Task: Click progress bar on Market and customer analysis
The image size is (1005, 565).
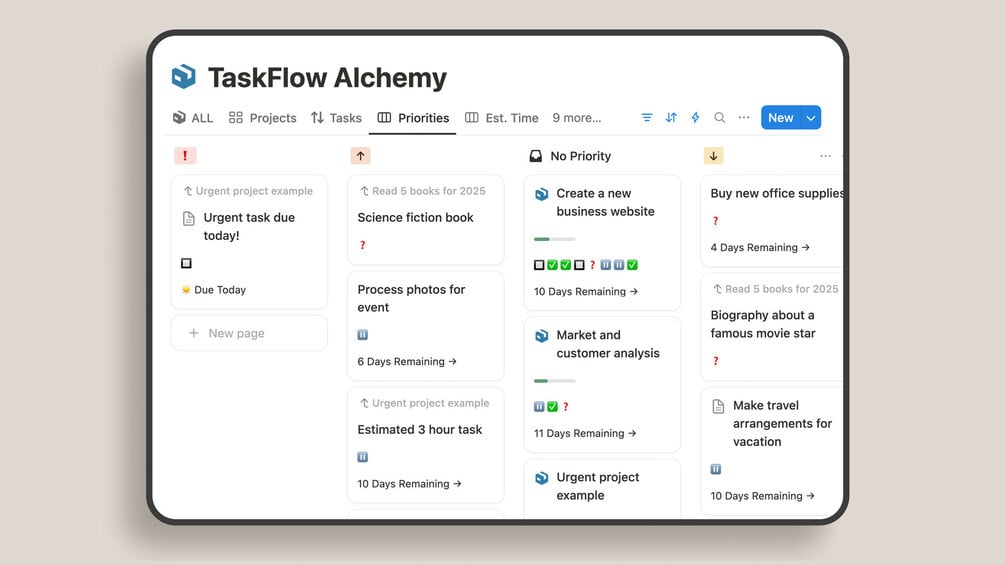Action: click(x=554, y=381)
